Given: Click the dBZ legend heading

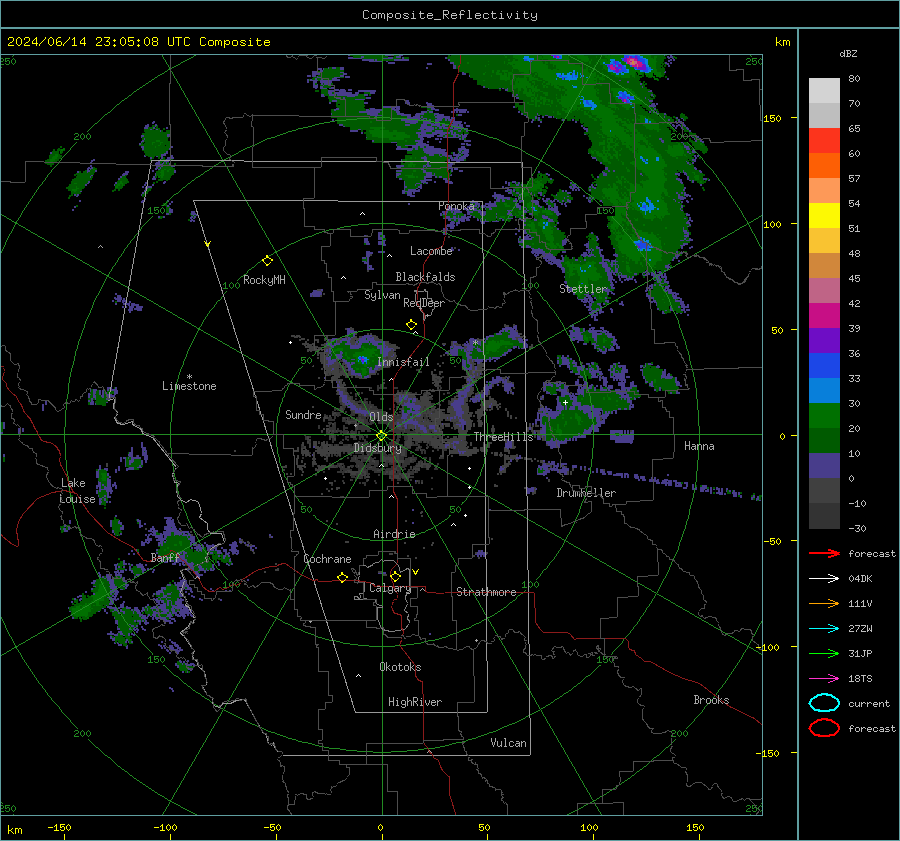Looking at the screenshot, I should point(848,53).
